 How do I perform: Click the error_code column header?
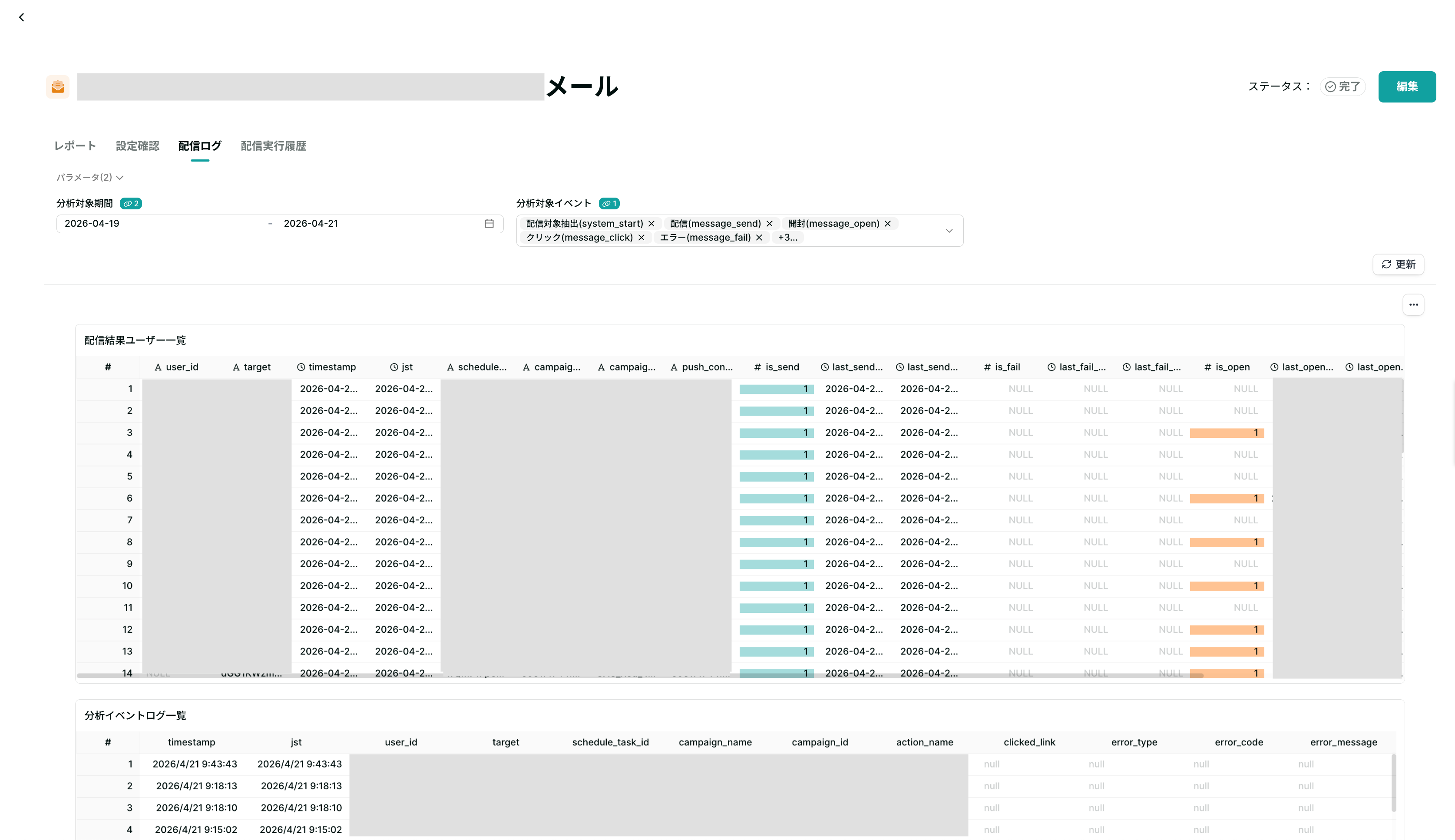click(1239, 742)
